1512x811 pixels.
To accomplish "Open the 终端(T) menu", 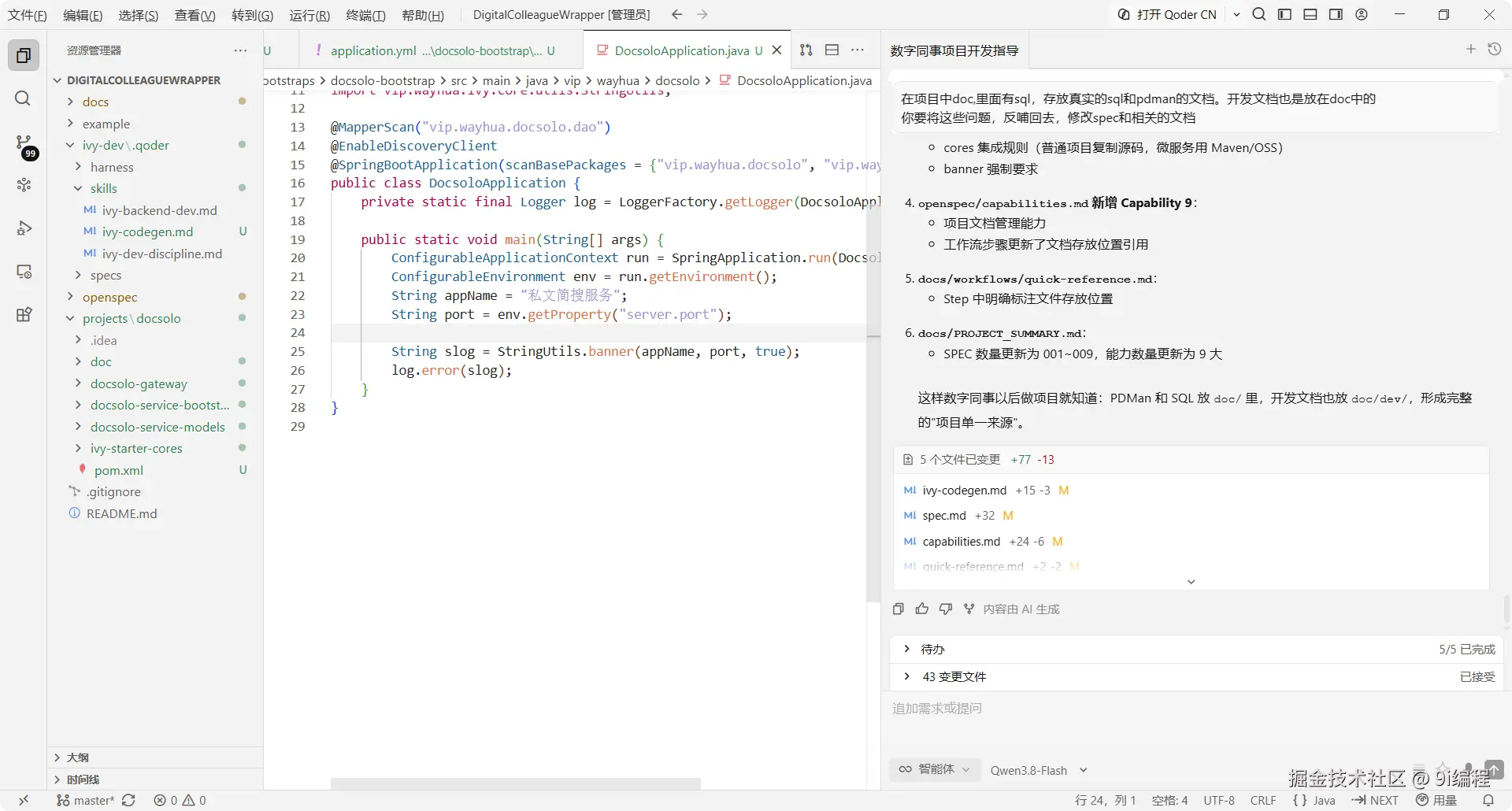I will (366, 15).
